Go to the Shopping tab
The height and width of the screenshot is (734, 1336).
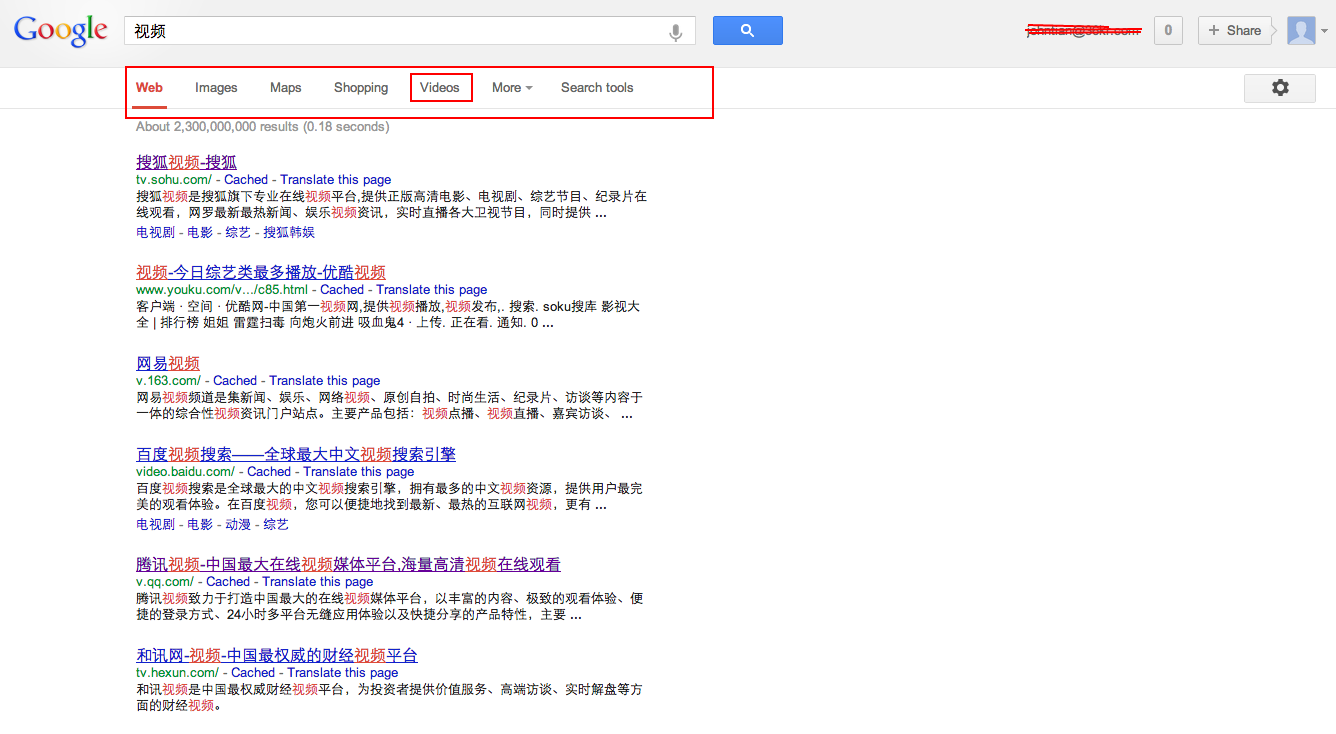tap(361, 88)
